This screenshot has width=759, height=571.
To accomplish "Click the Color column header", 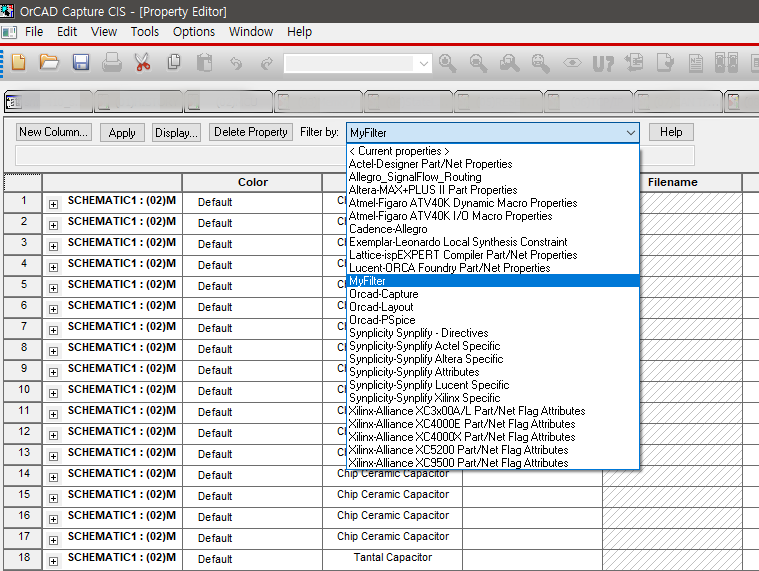I will click(252, 182).
